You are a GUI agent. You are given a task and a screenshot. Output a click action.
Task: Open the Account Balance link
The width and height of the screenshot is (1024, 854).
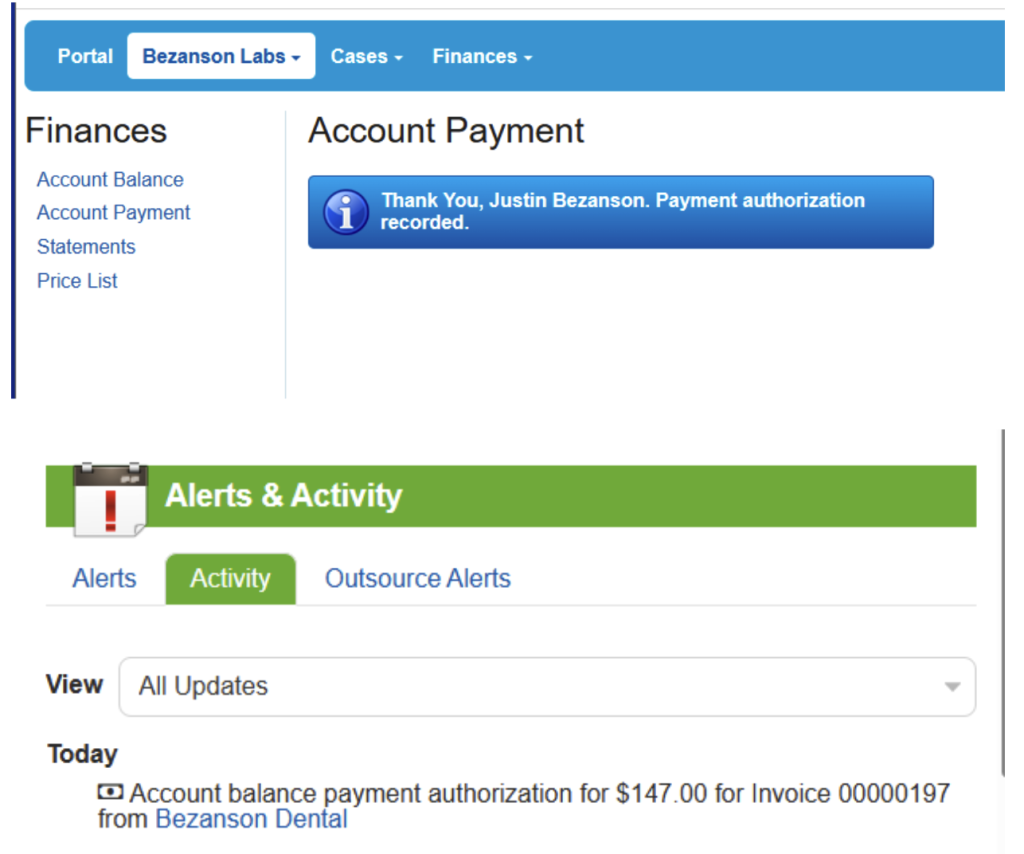pyautogui.click(x=110, y=180)
